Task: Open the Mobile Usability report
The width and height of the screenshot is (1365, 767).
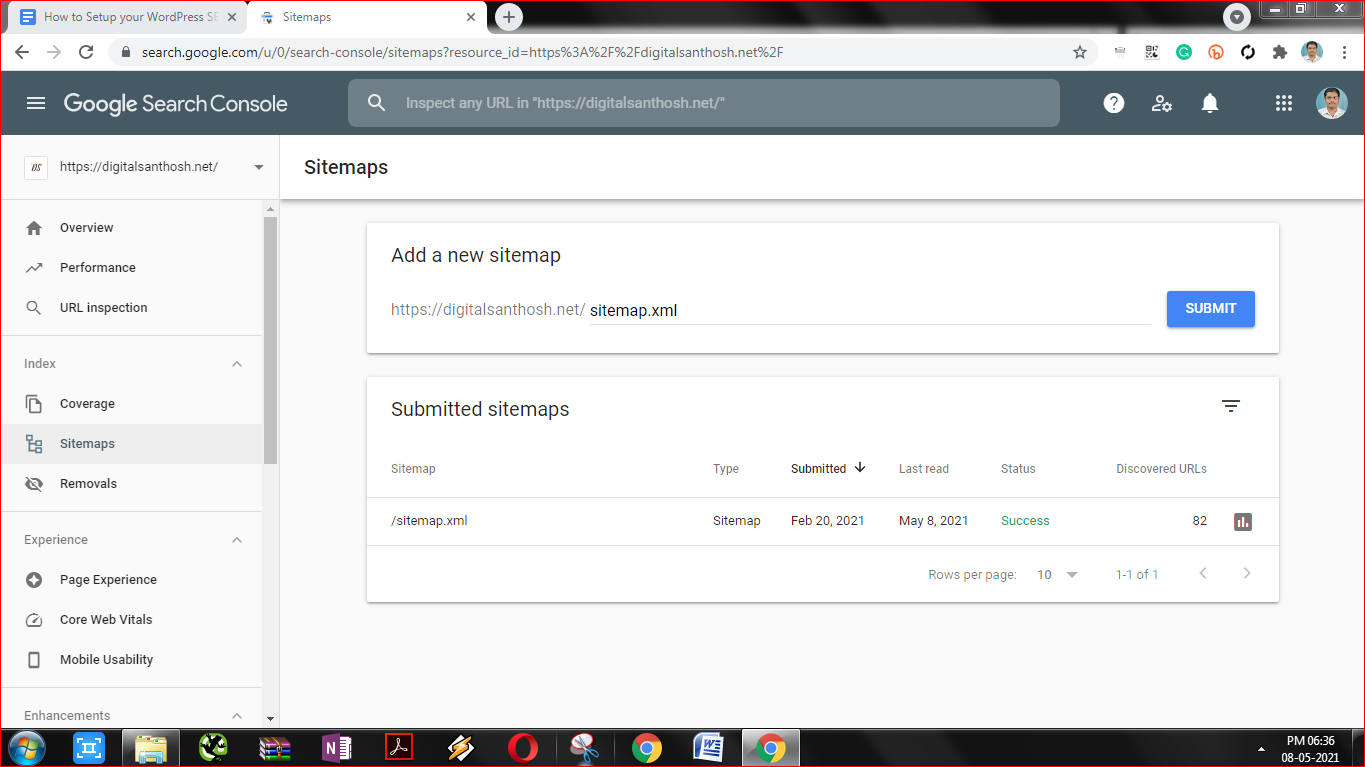Action: (x=131, y=660)
